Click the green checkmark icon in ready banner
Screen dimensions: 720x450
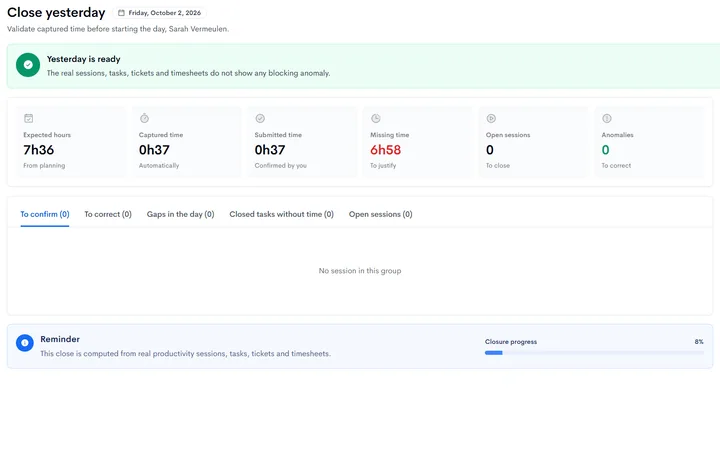click(x=28, y=65)
